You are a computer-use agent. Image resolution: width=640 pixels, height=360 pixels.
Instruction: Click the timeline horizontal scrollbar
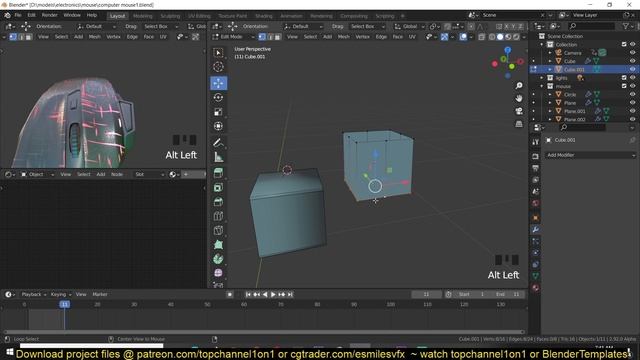[x=264, y=332]
